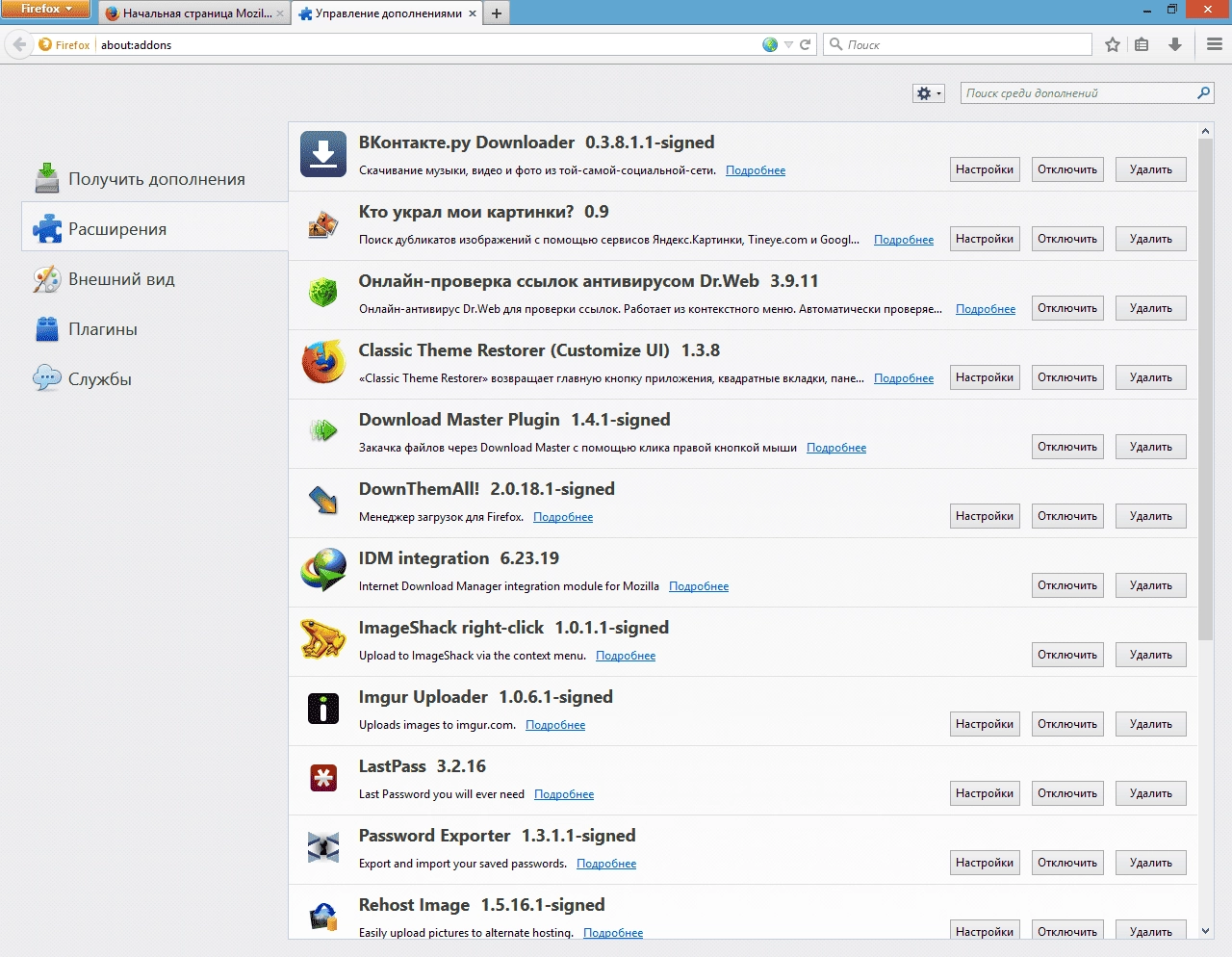Click the LastPass asterisk icon
The image size is (1232, 957).
click(323, 778)
